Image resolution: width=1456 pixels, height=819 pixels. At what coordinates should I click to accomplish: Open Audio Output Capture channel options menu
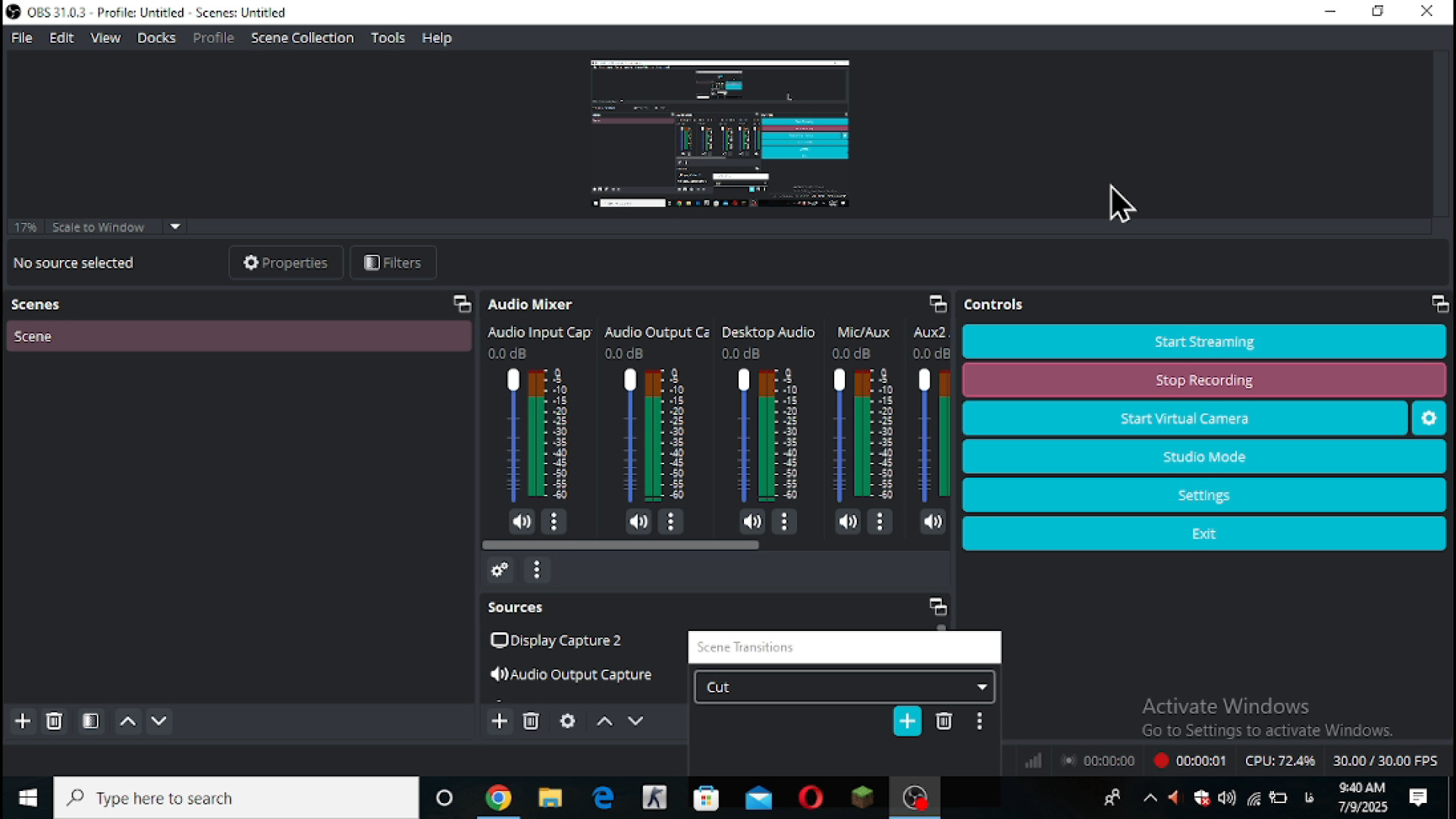[x=671, y=522]
